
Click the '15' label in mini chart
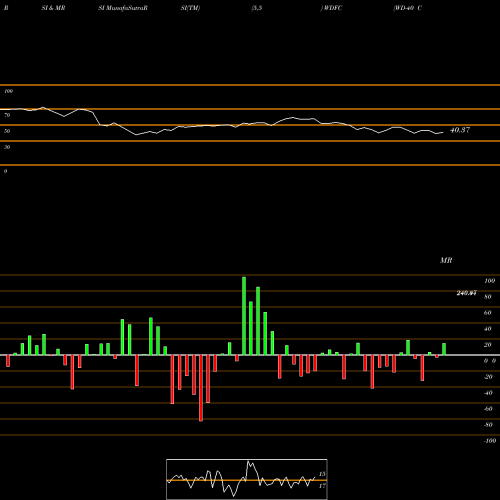click(x=322, y=474)
